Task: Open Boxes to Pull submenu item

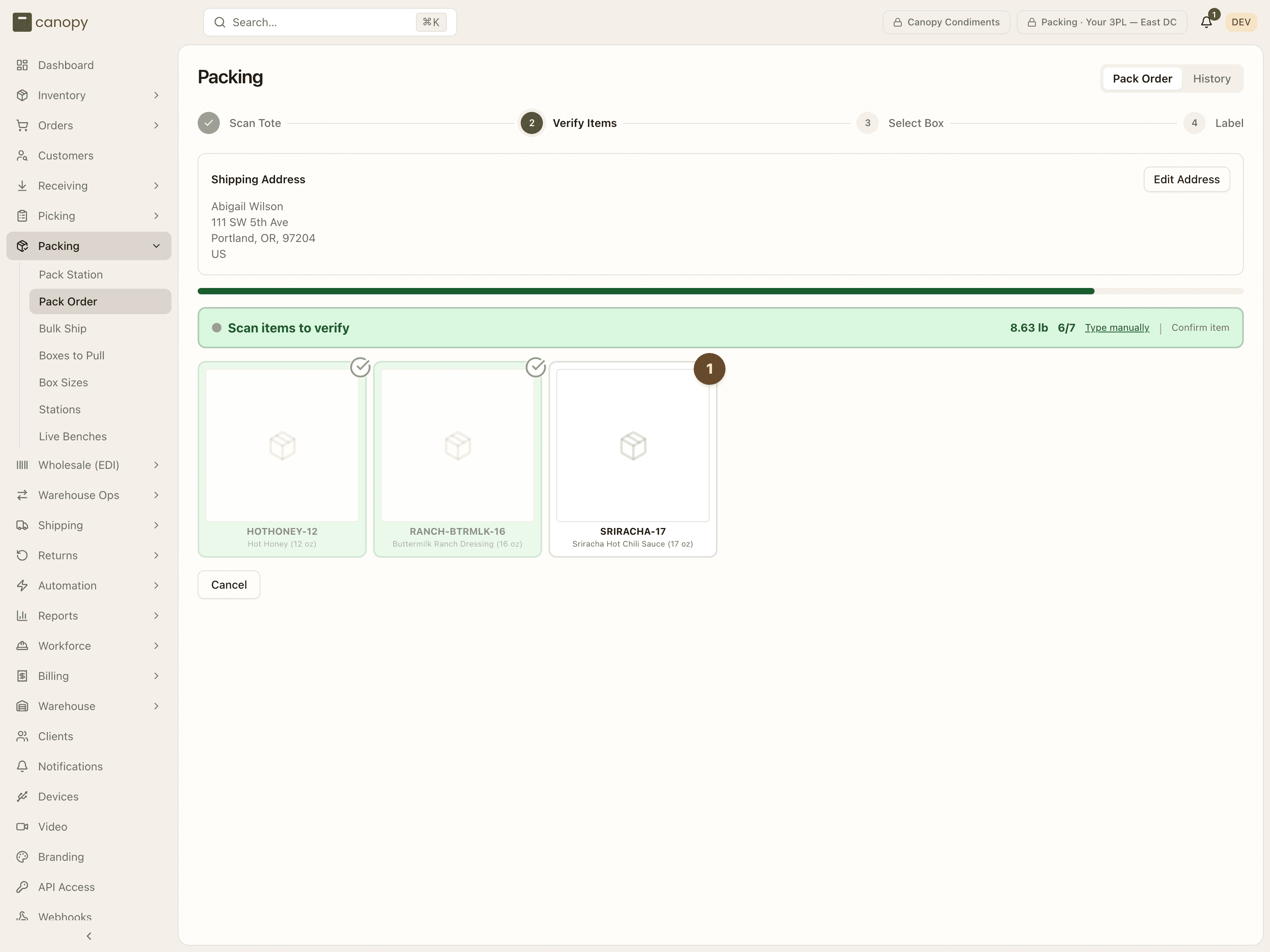Action: click(x=100, y=355)
